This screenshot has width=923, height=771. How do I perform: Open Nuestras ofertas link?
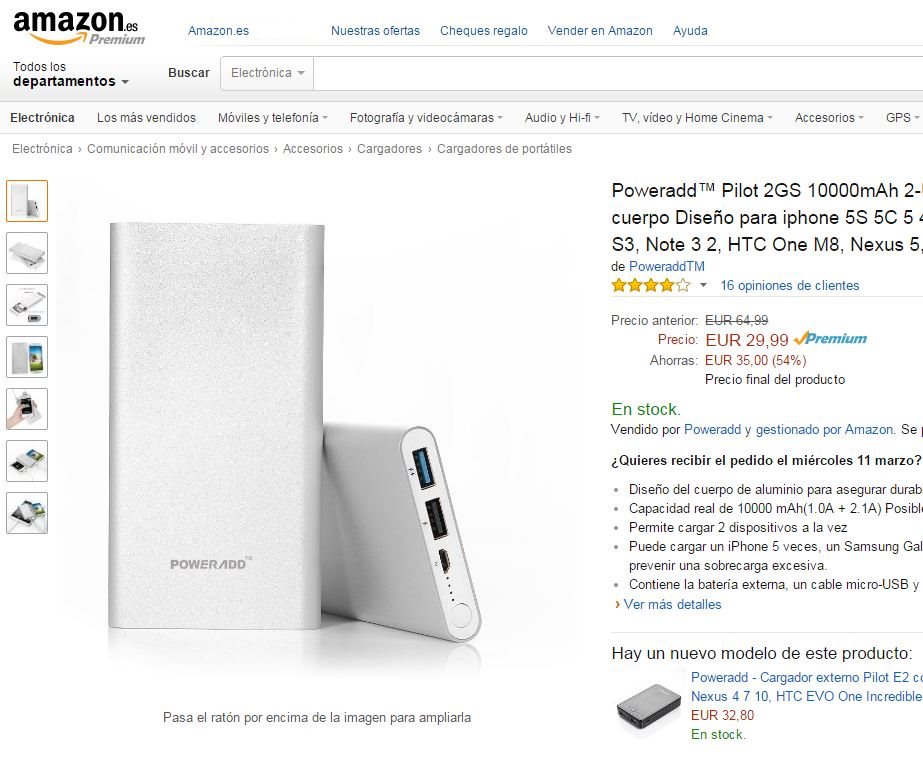pos(376,31)
